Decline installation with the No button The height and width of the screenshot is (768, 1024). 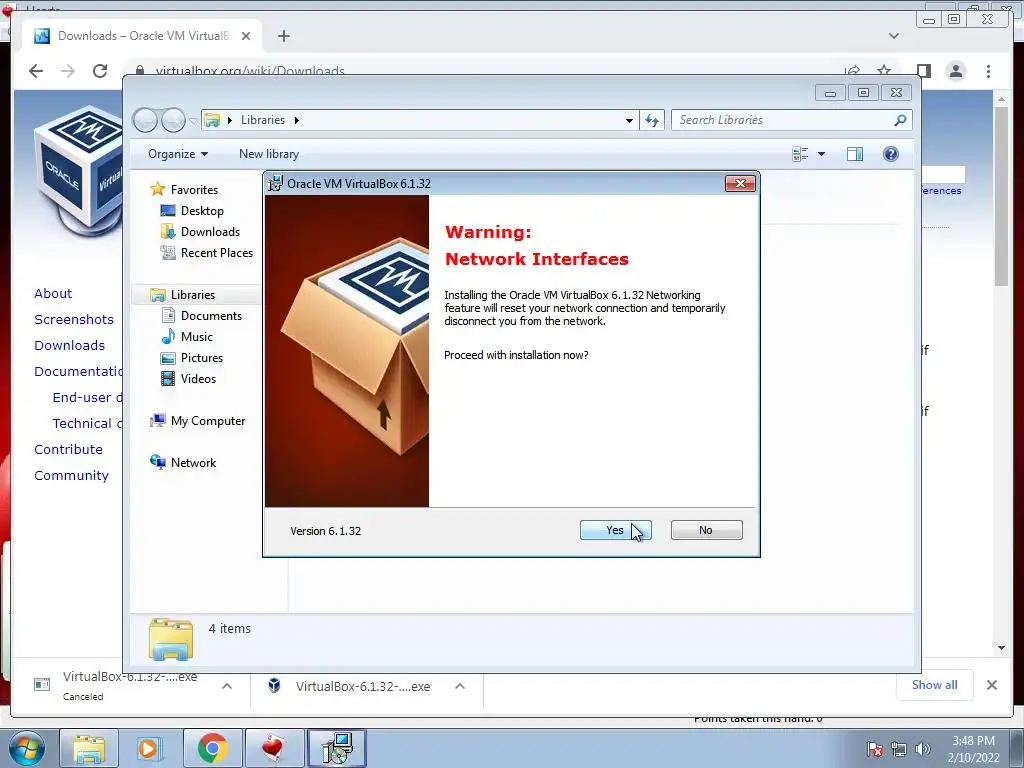[706, 530]
